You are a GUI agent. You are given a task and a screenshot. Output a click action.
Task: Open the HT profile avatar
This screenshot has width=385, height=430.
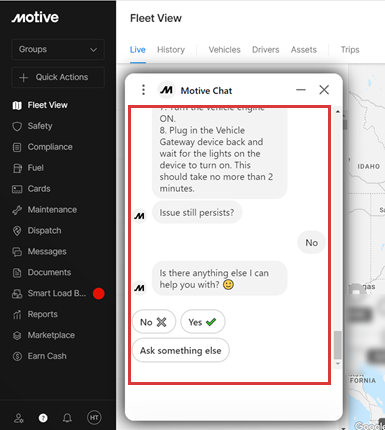point(94,418)
